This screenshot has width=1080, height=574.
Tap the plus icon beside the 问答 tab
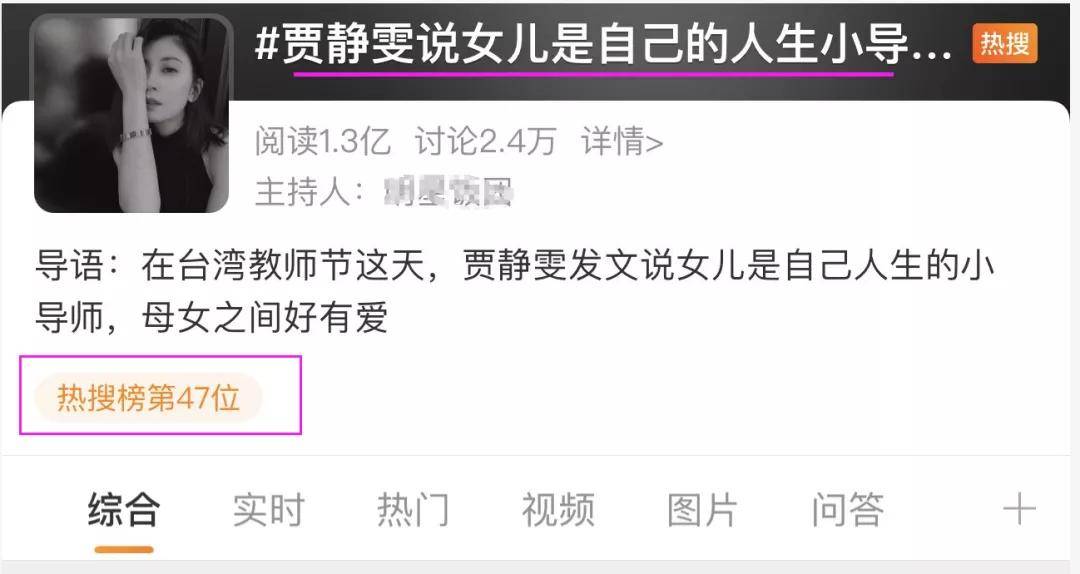[x=1019, y=511]
